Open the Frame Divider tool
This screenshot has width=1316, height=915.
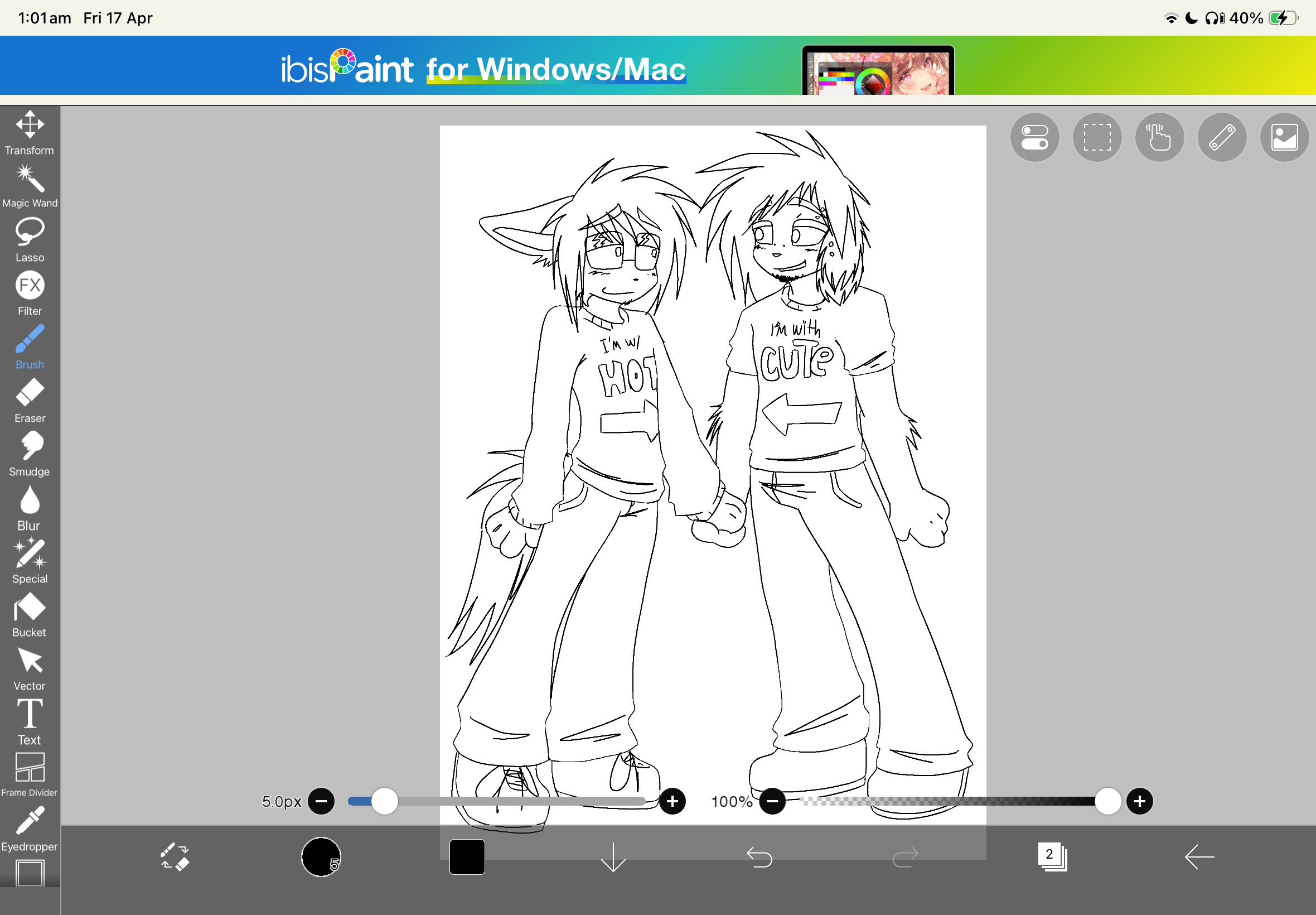pos(29,774)
